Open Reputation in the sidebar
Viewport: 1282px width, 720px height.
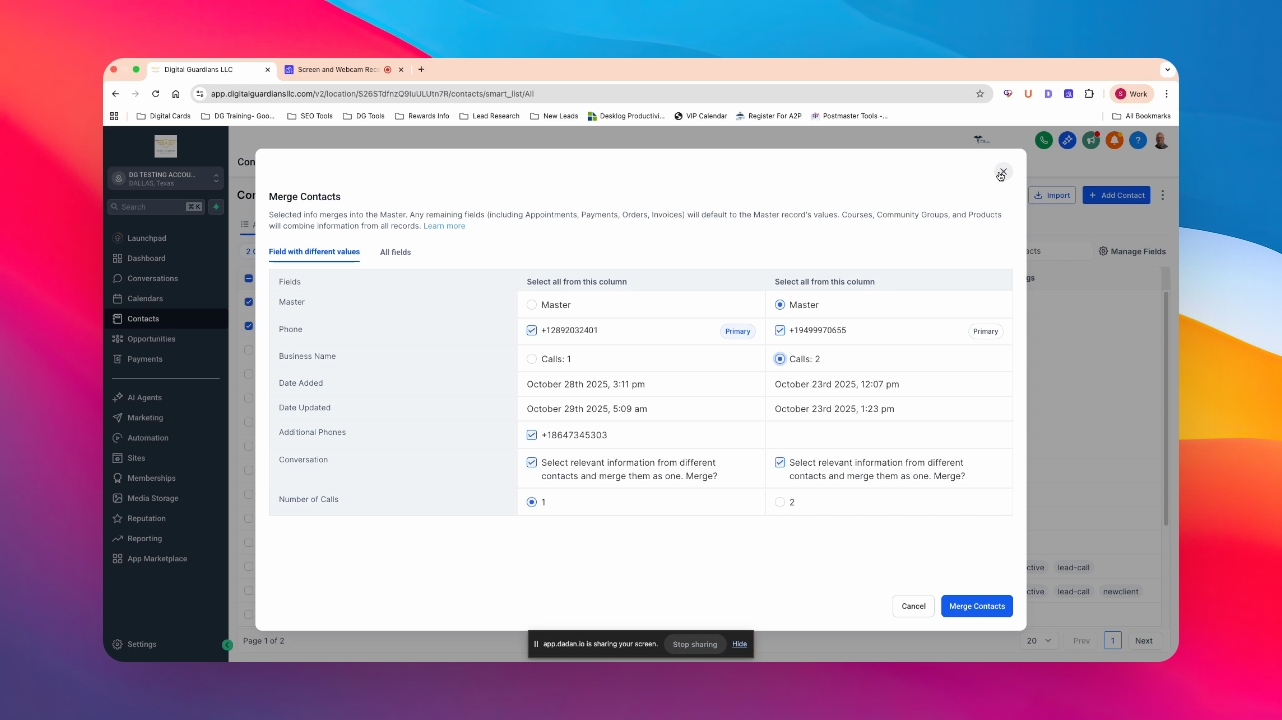146,518
